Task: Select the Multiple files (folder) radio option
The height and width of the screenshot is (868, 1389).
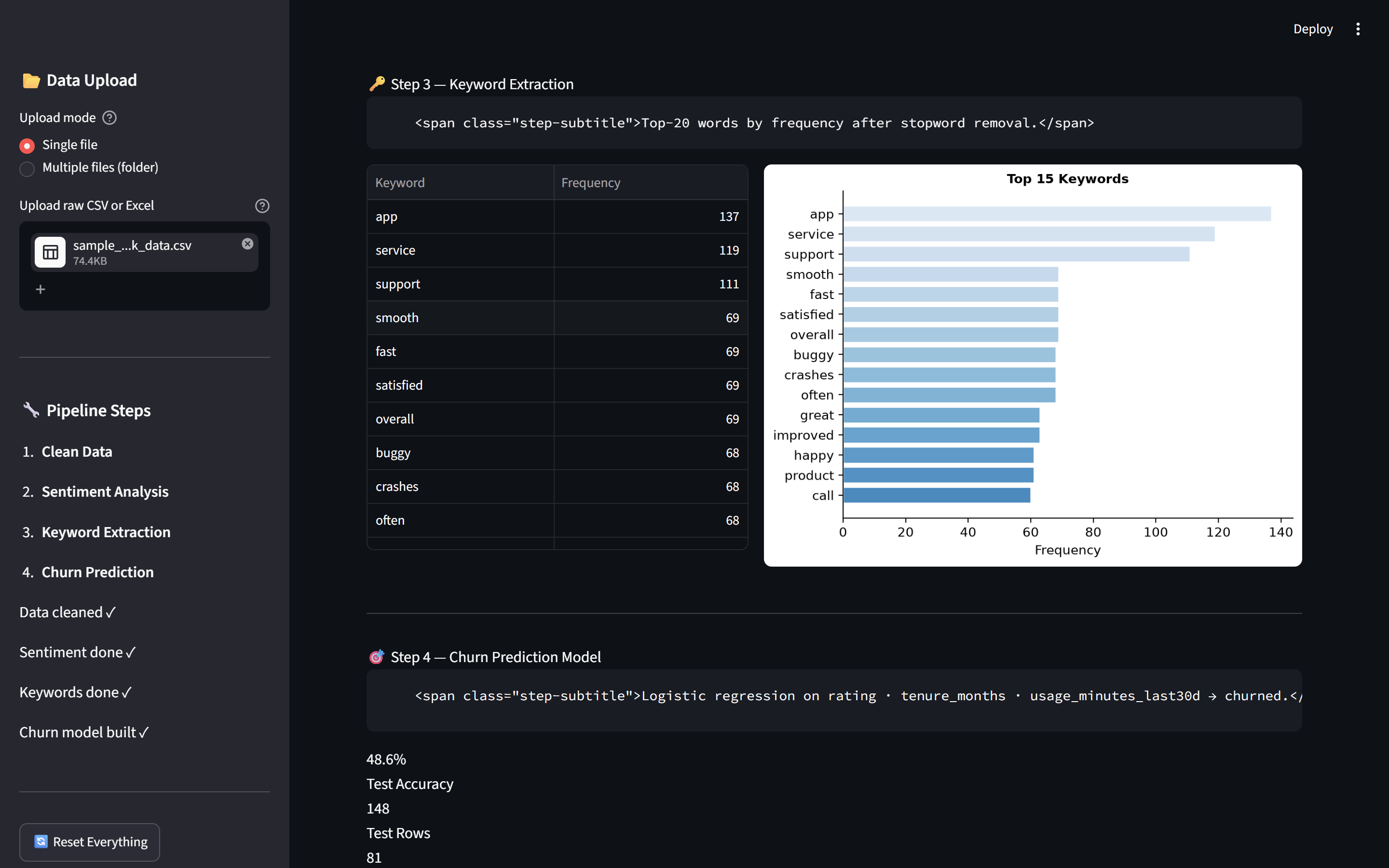Action: point(27,169)
